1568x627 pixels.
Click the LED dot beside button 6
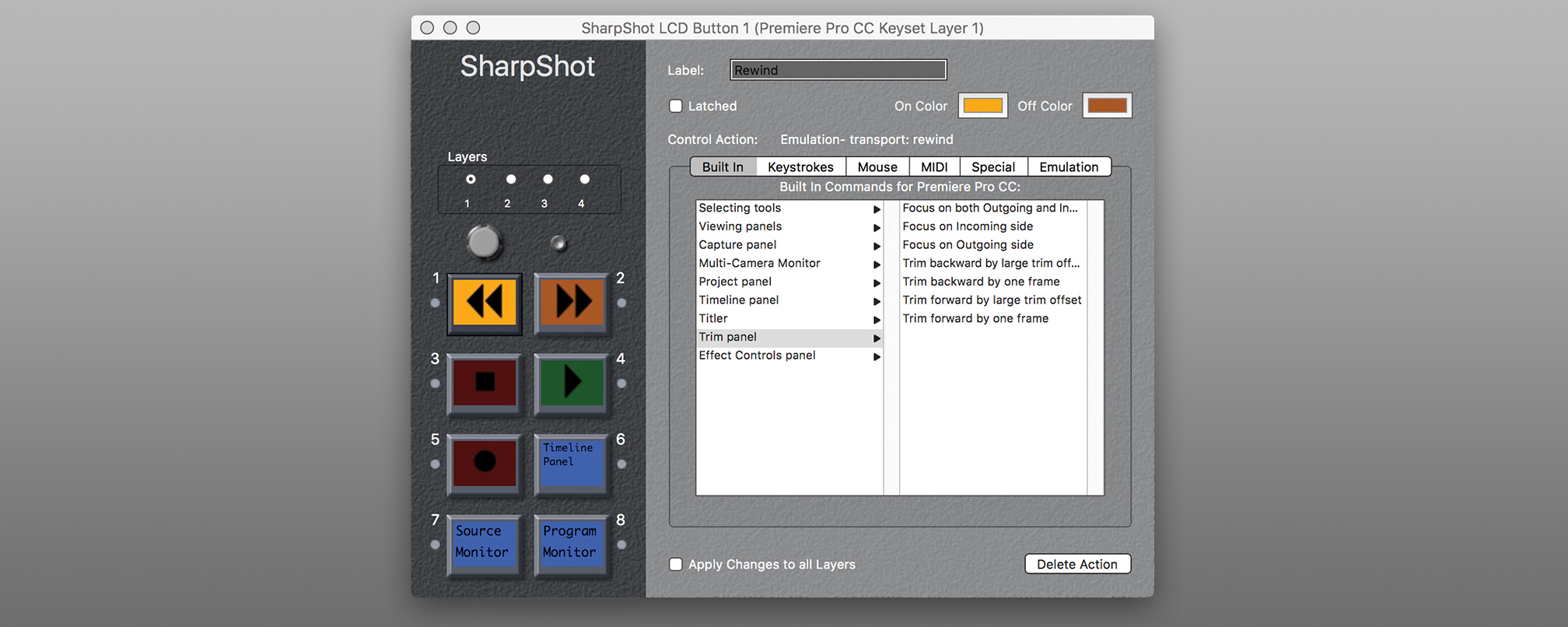click(x=621, y=464)
